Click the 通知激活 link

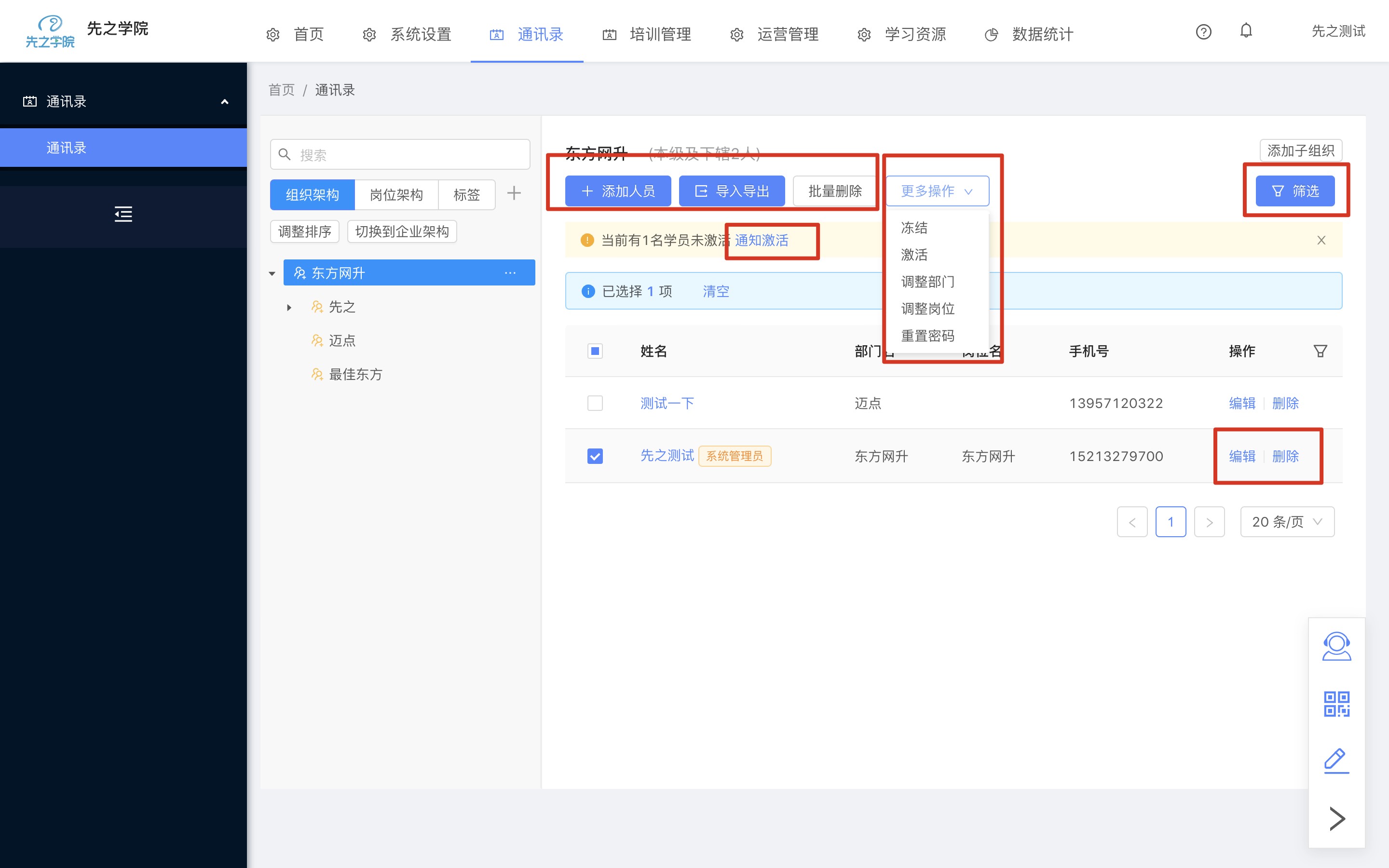762,240
